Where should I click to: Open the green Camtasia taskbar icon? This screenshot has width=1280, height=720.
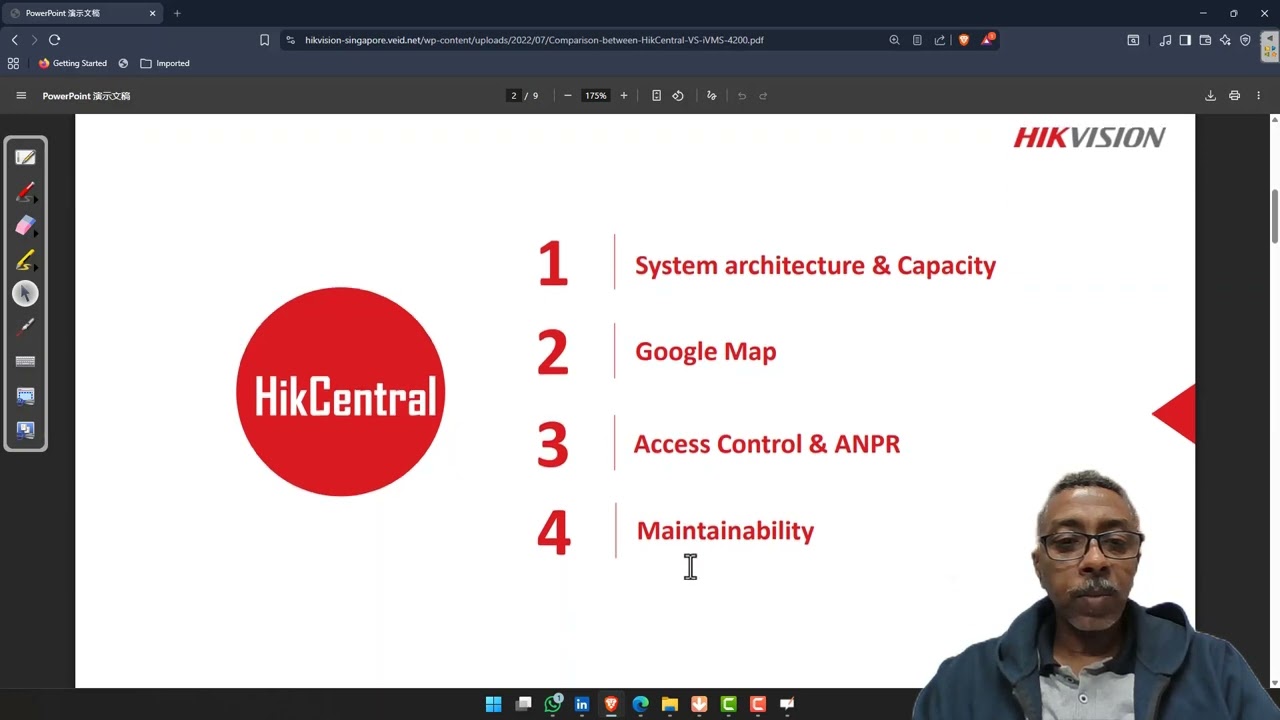tap(729, 704)
